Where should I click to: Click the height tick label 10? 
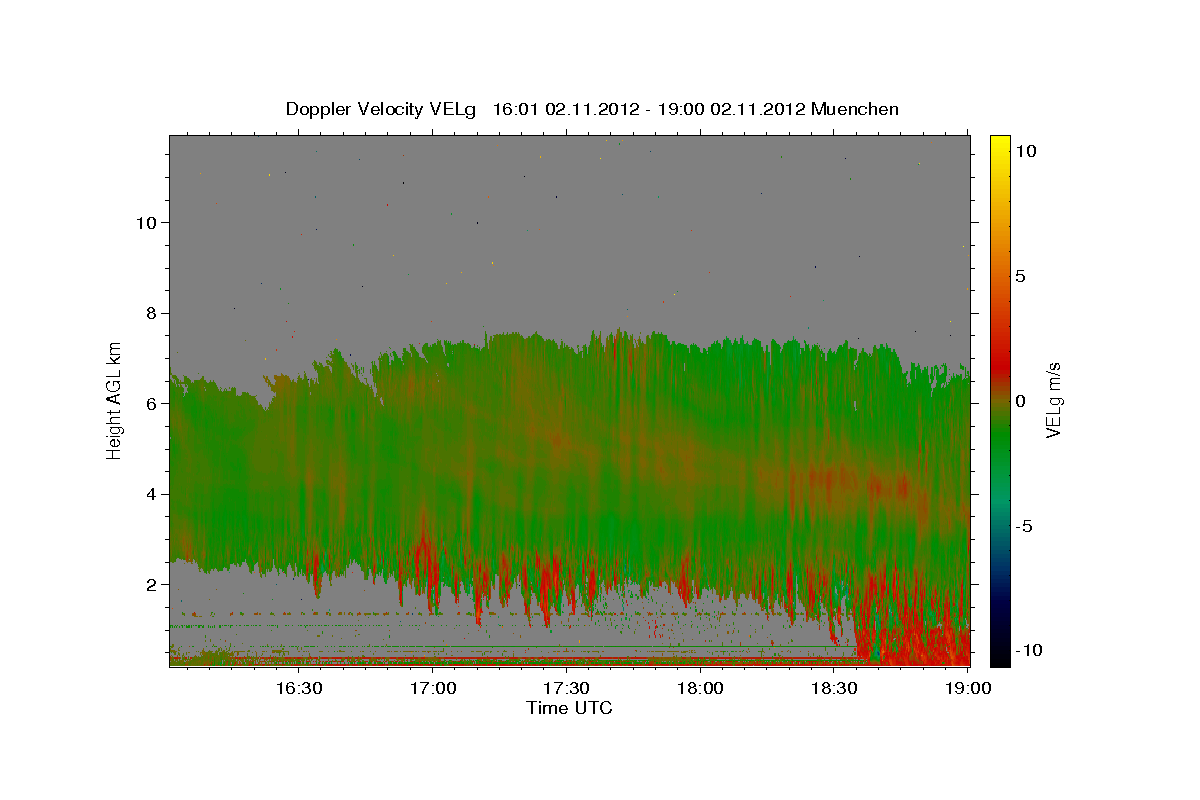146,222
